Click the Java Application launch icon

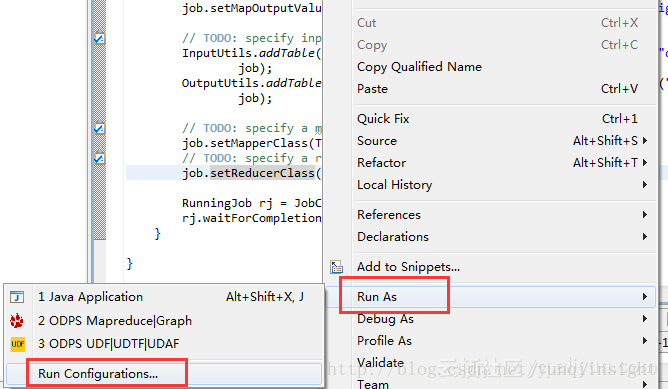17,297
